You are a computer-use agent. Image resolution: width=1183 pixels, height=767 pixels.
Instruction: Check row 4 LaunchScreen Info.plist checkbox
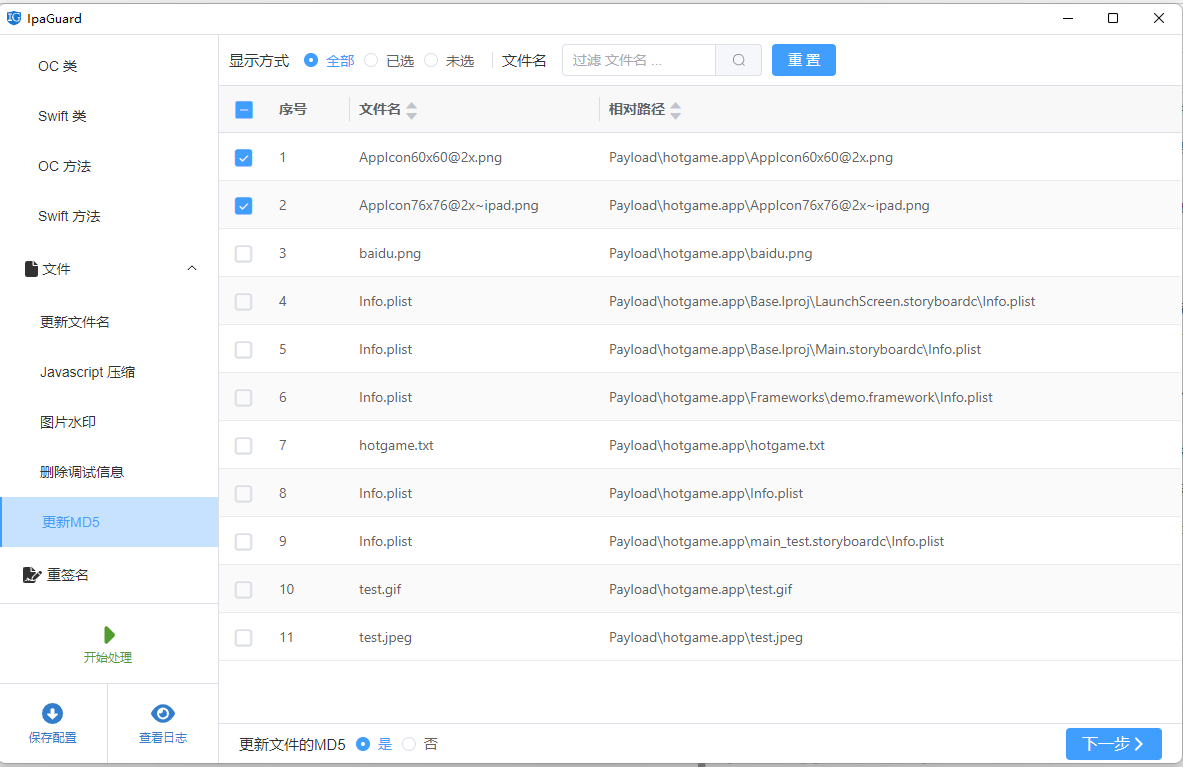point(244,302)
